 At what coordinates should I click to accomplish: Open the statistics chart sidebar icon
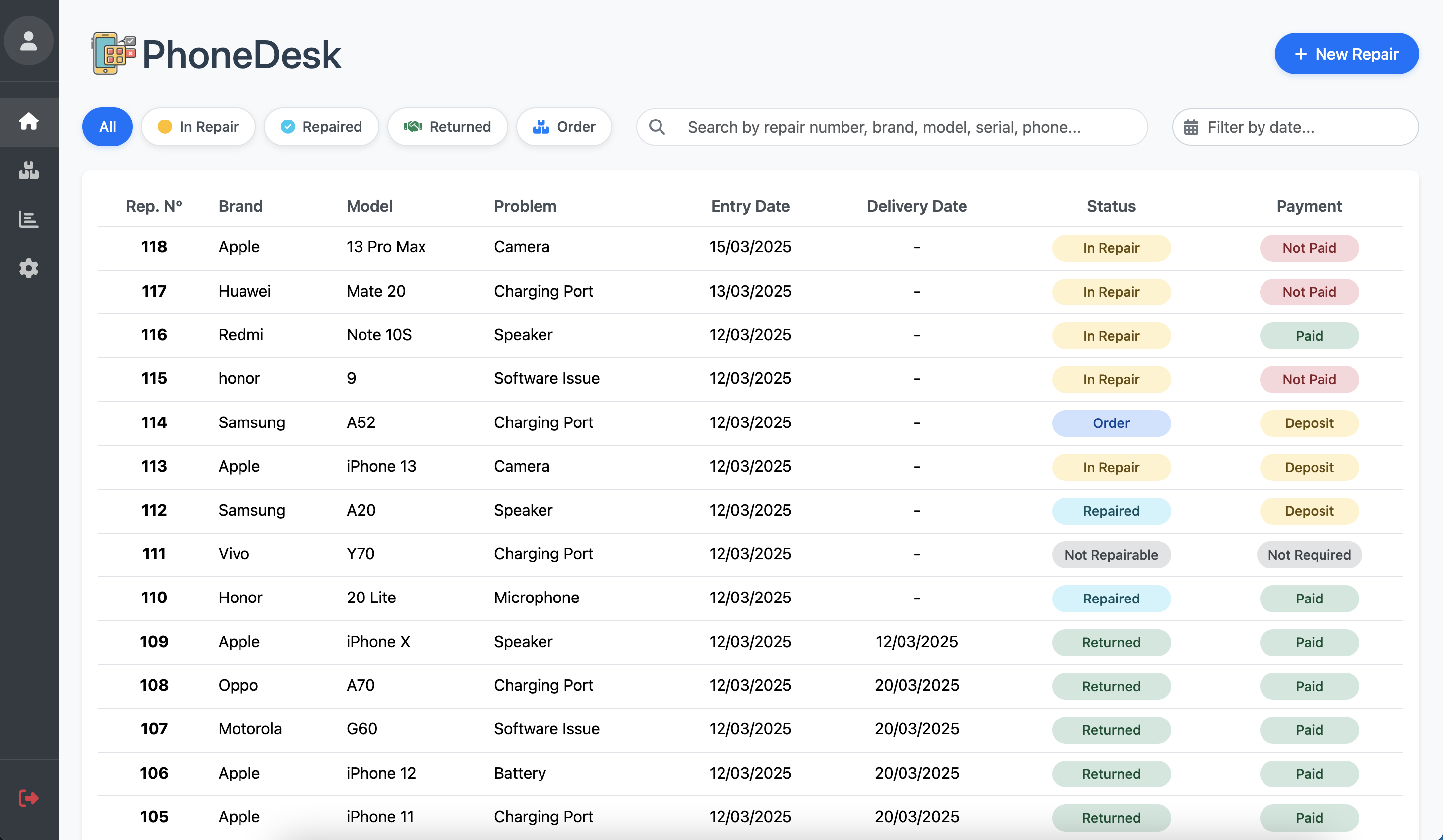point(29,219)
